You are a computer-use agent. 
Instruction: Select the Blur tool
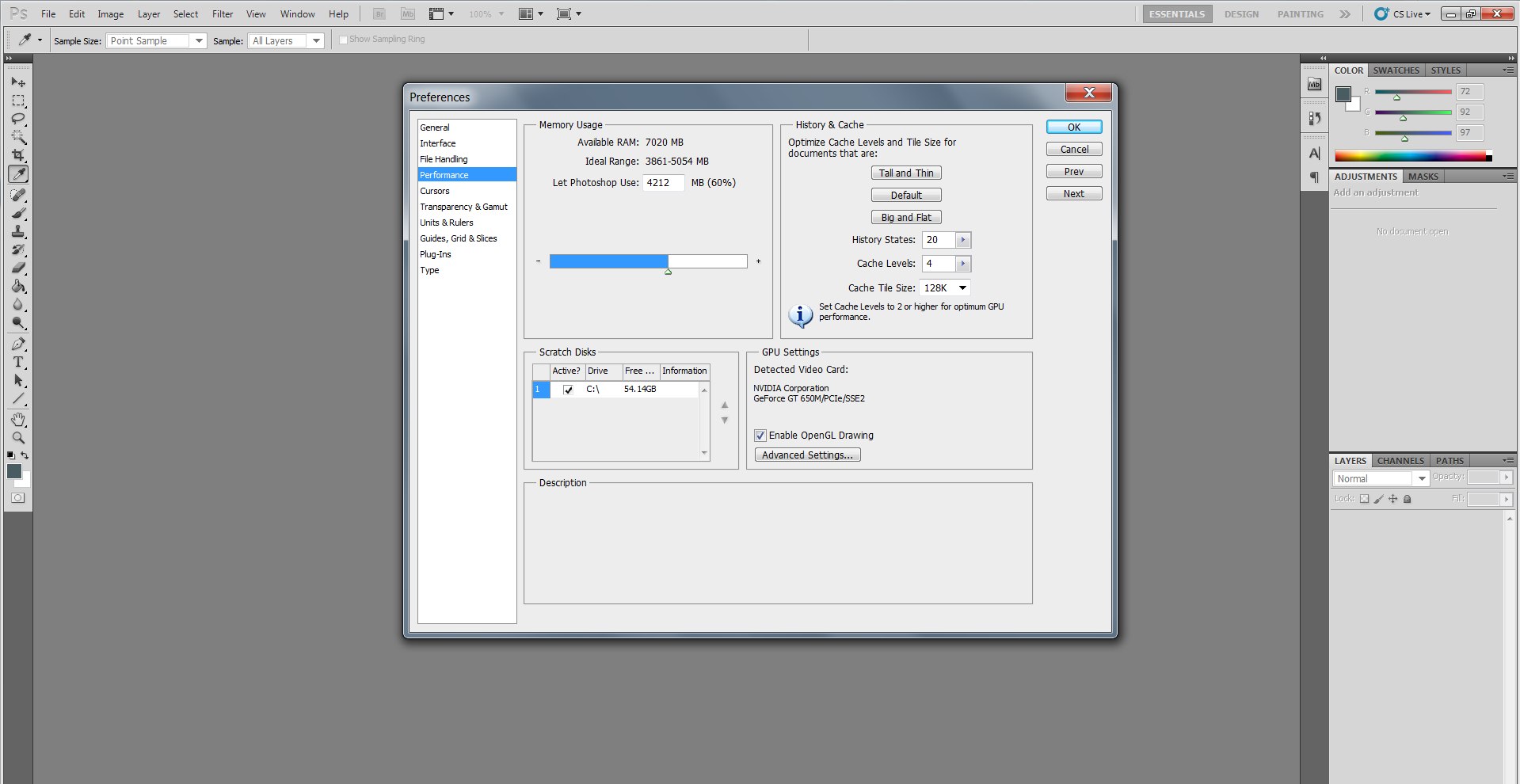[18, 304]
